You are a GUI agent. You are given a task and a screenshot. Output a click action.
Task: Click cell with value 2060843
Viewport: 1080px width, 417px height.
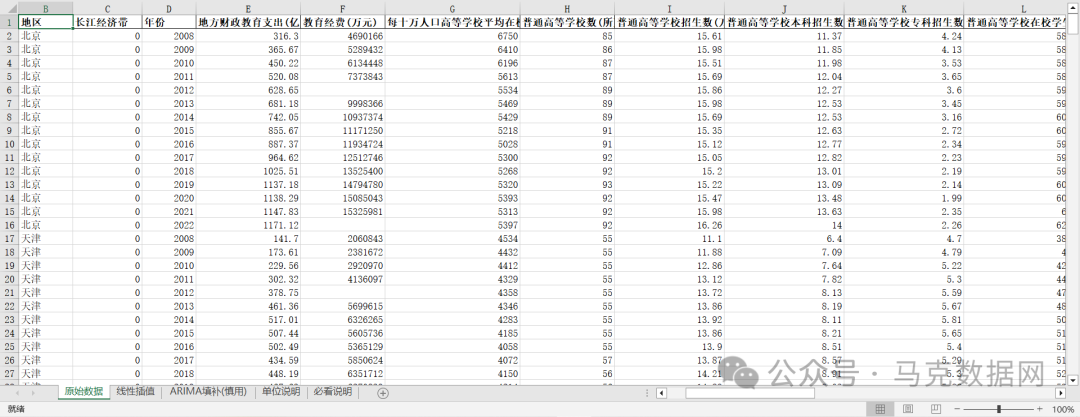[343, 238]
